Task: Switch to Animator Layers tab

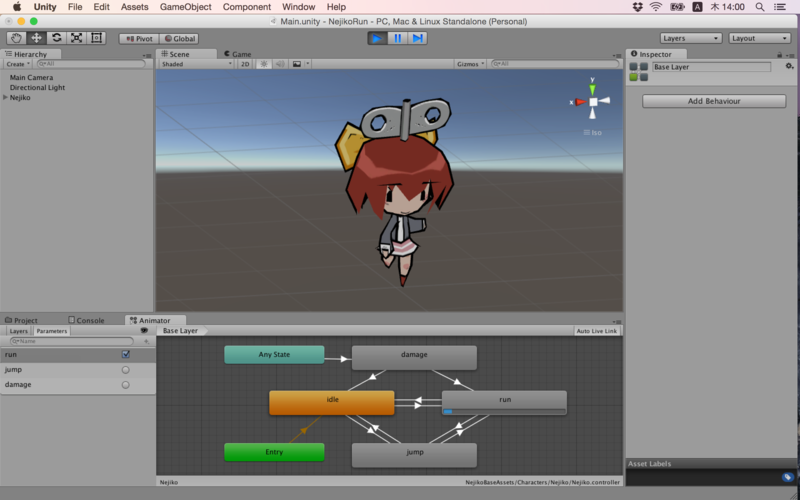Action: pos(18,331)
